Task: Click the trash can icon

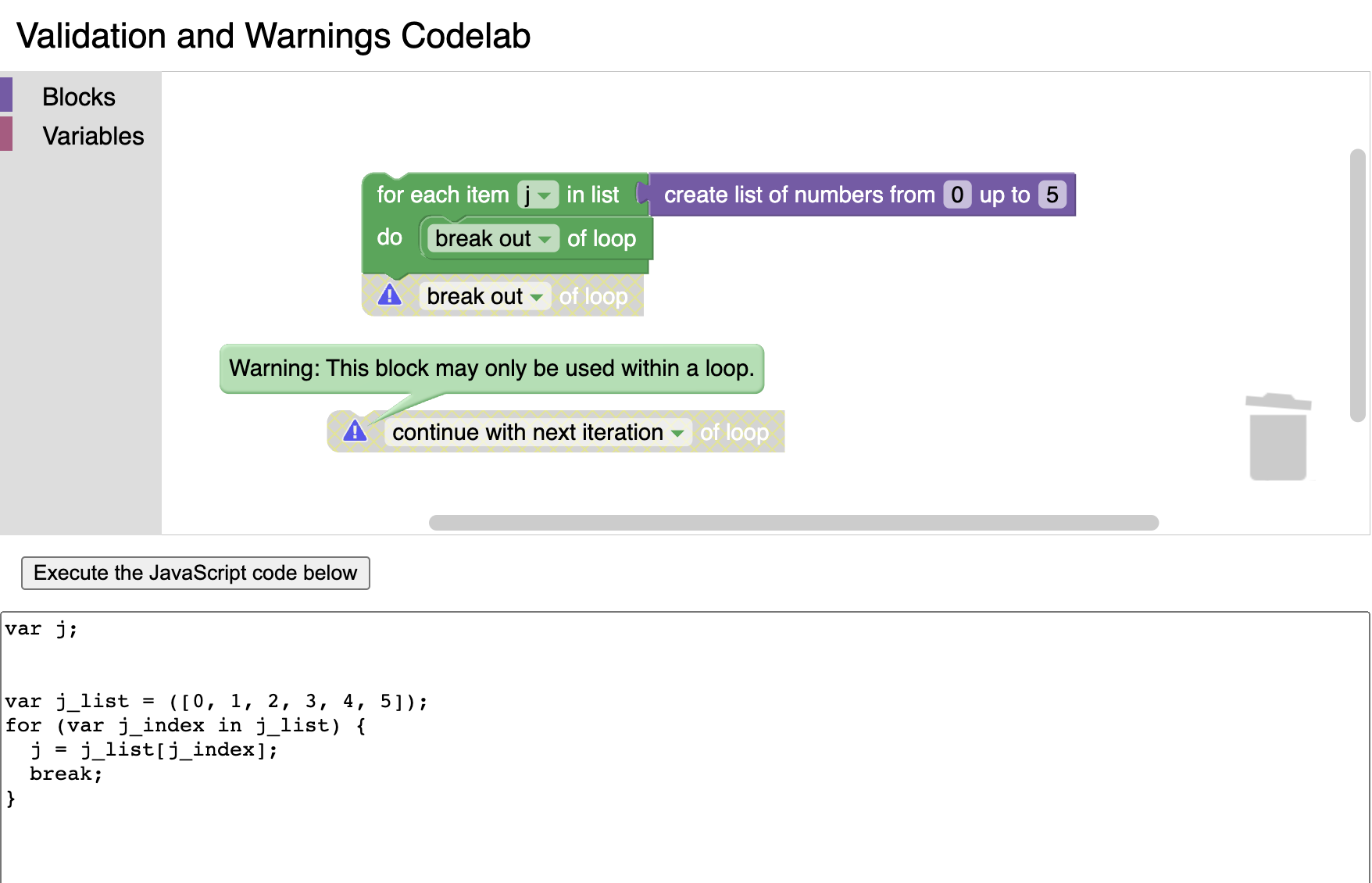Action: tap(1277, 438)
